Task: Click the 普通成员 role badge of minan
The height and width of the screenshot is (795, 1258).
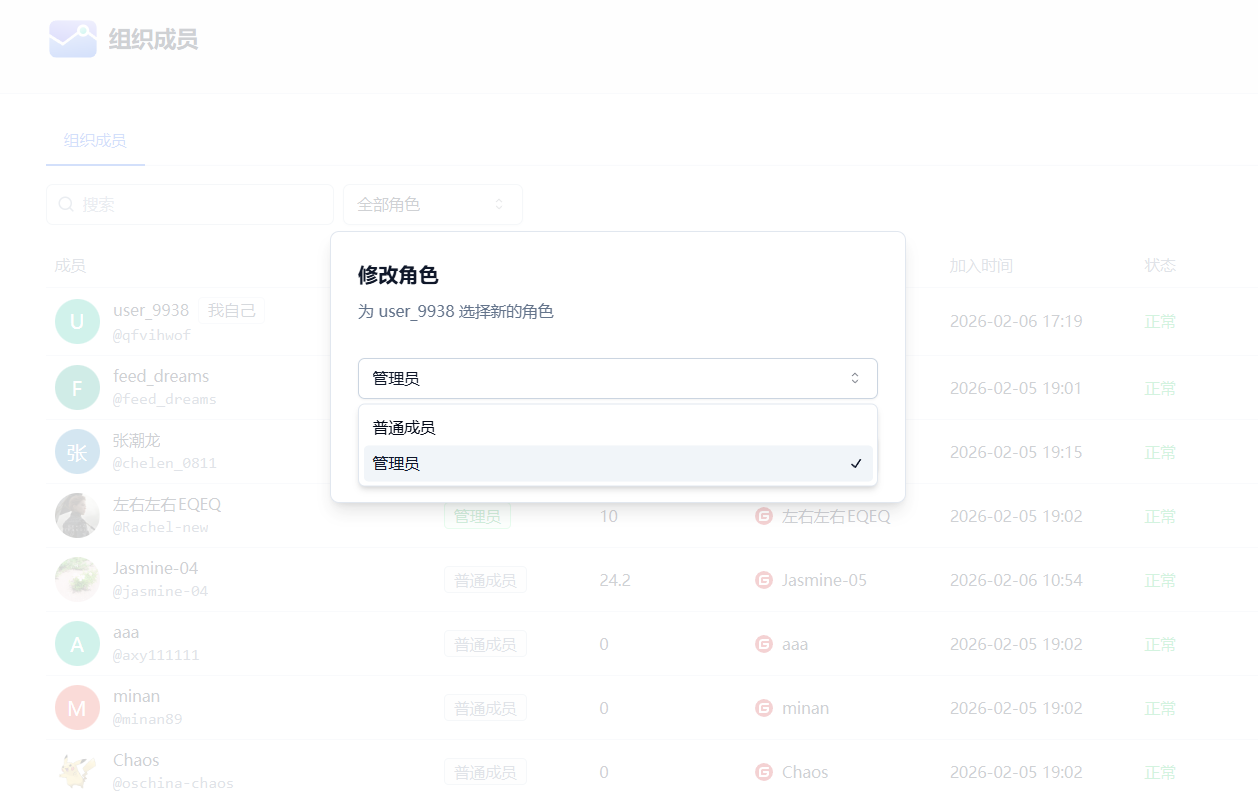Action: pos(485,708)
